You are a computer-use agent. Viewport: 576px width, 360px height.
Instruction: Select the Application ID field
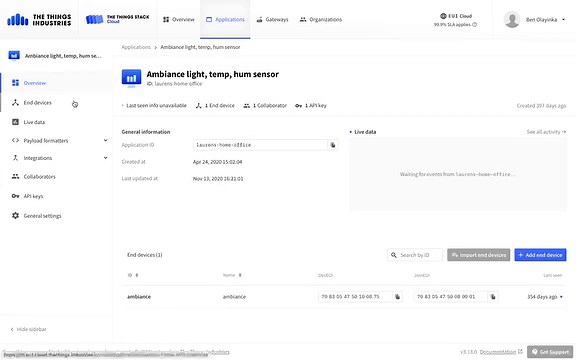(x=260, y=145)
